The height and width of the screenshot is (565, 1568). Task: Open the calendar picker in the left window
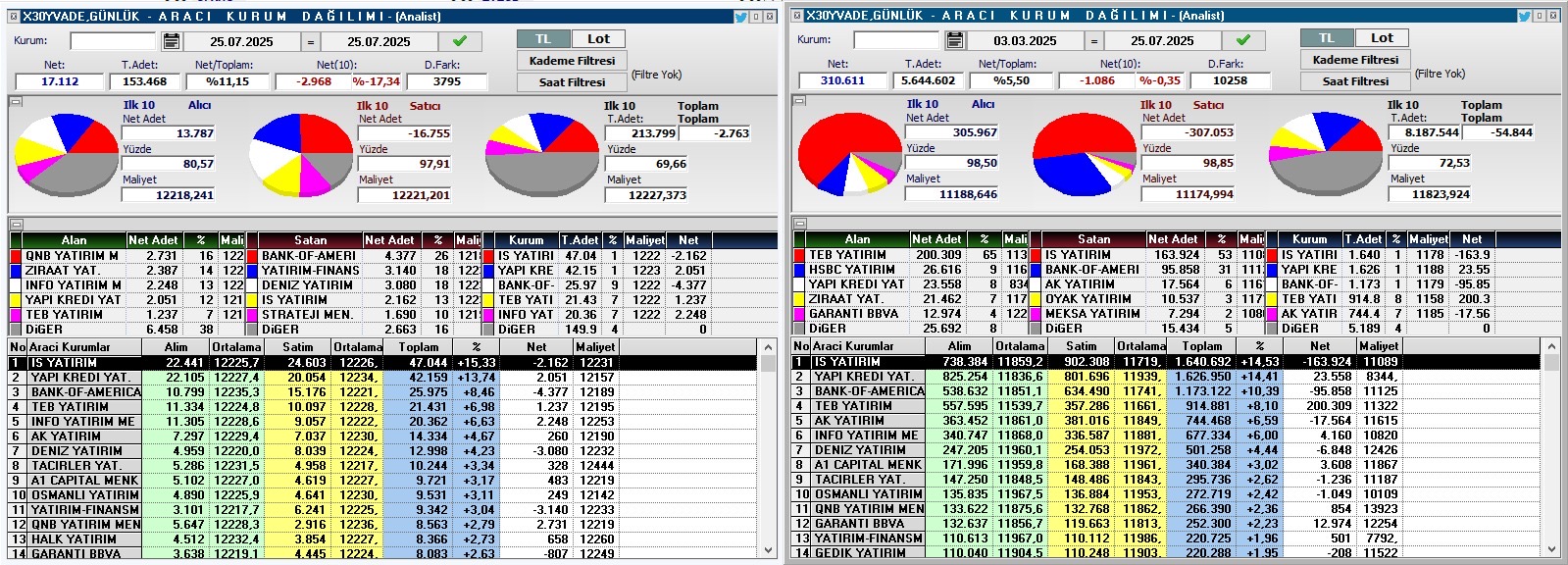point(172,41)
